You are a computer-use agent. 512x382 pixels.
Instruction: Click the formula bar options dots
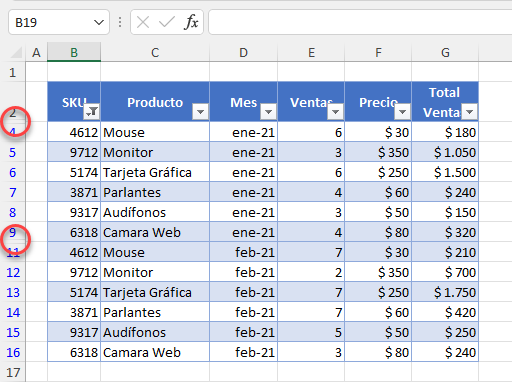[120, 22]
